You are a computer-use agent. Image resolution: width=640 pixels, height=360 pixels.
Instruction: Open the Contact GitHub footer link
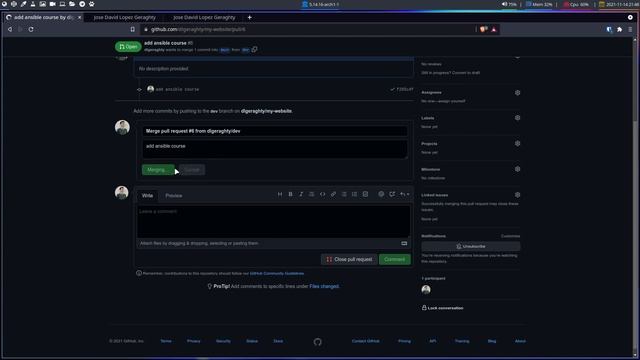click(x=365, y=341)
